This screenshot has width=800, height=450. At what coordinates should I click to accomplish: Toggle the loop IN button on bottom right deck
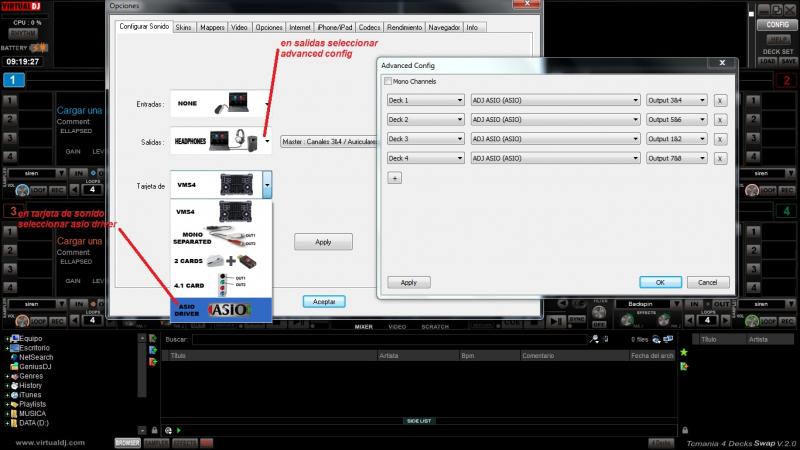click(x=694, y=304)
